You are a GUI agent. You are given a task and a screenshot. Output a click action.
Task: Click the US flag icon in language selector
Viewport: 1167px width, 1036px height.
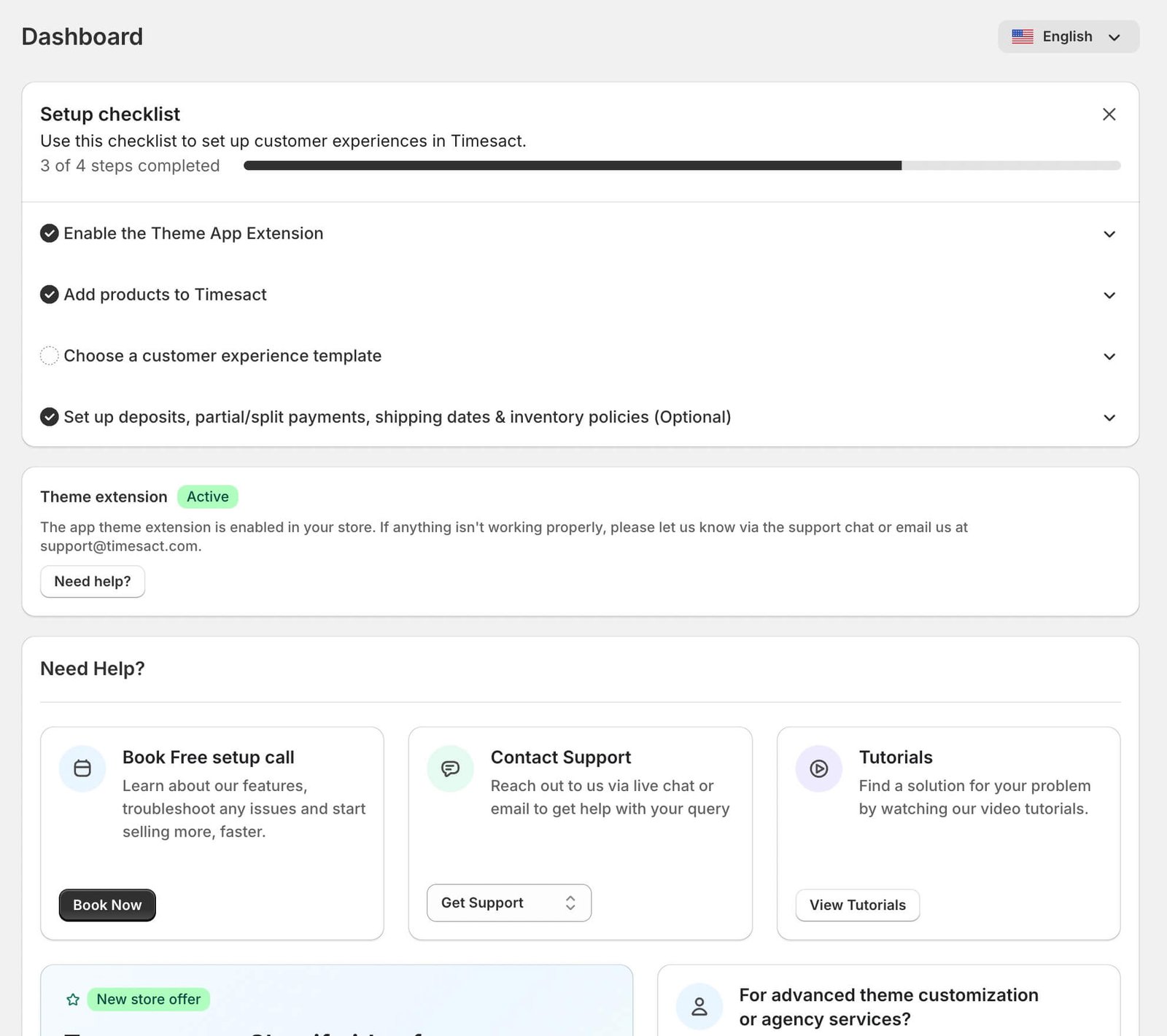(1022, 36)
